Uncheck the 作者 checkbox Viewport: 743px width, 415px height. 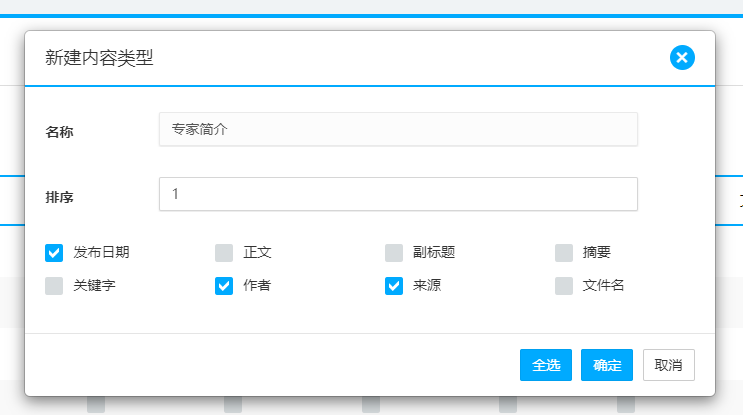tap(225, 286)
